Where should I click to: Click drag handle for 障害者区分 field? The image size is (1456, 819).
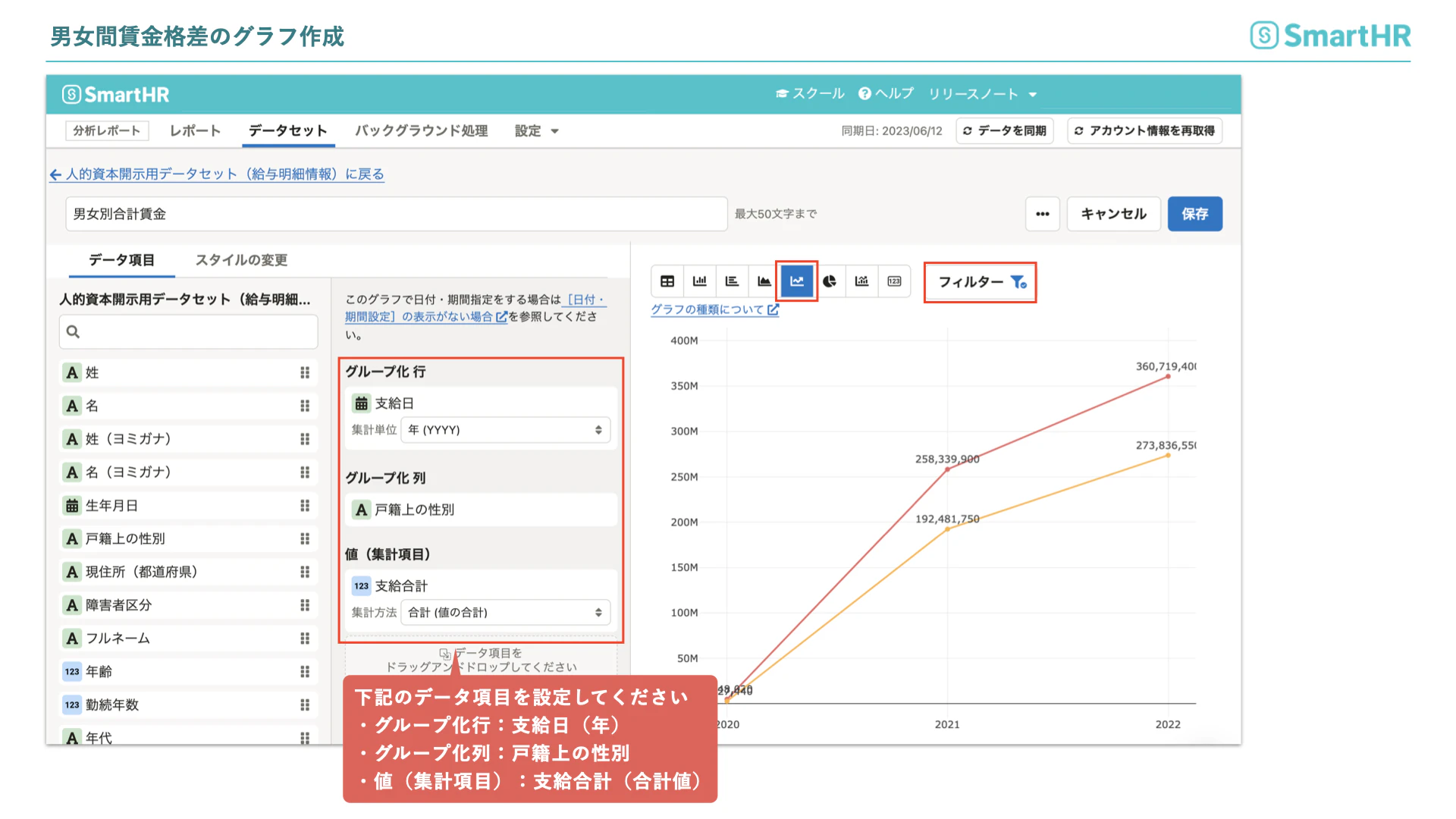[305, 605]
